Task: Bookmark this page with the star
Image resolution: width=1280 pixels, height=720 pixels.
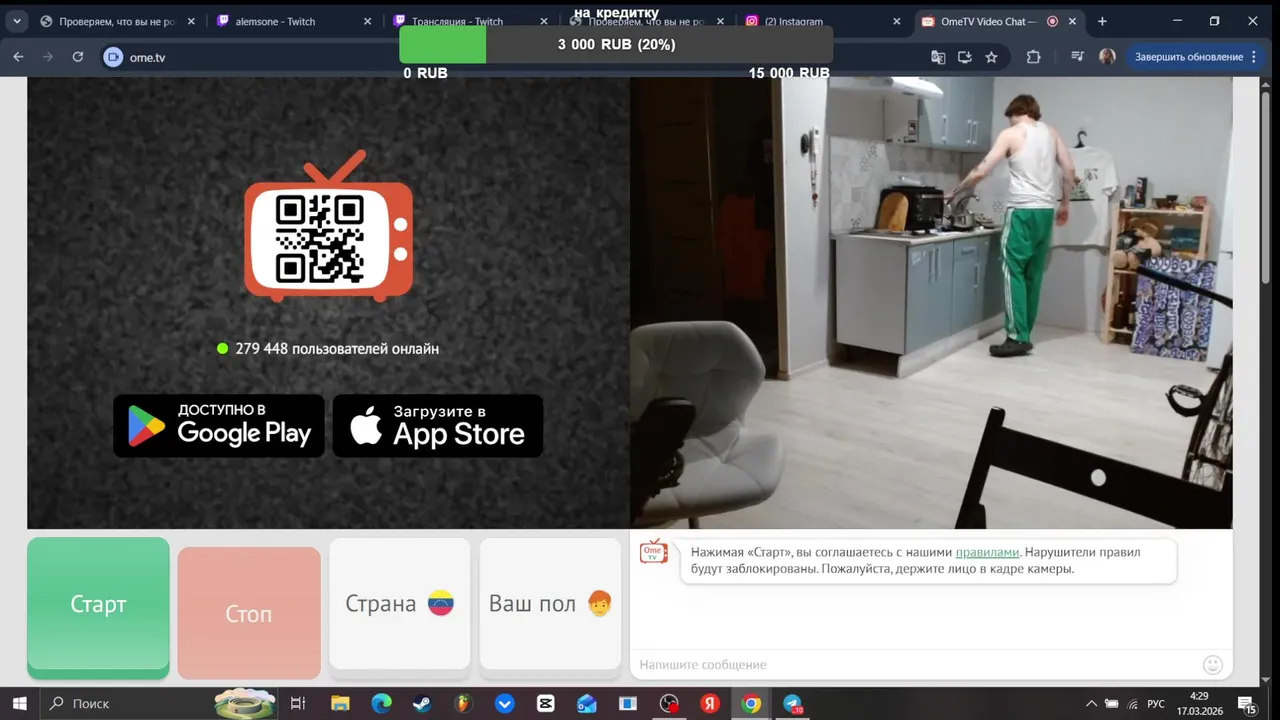Action: pos(991,57)
